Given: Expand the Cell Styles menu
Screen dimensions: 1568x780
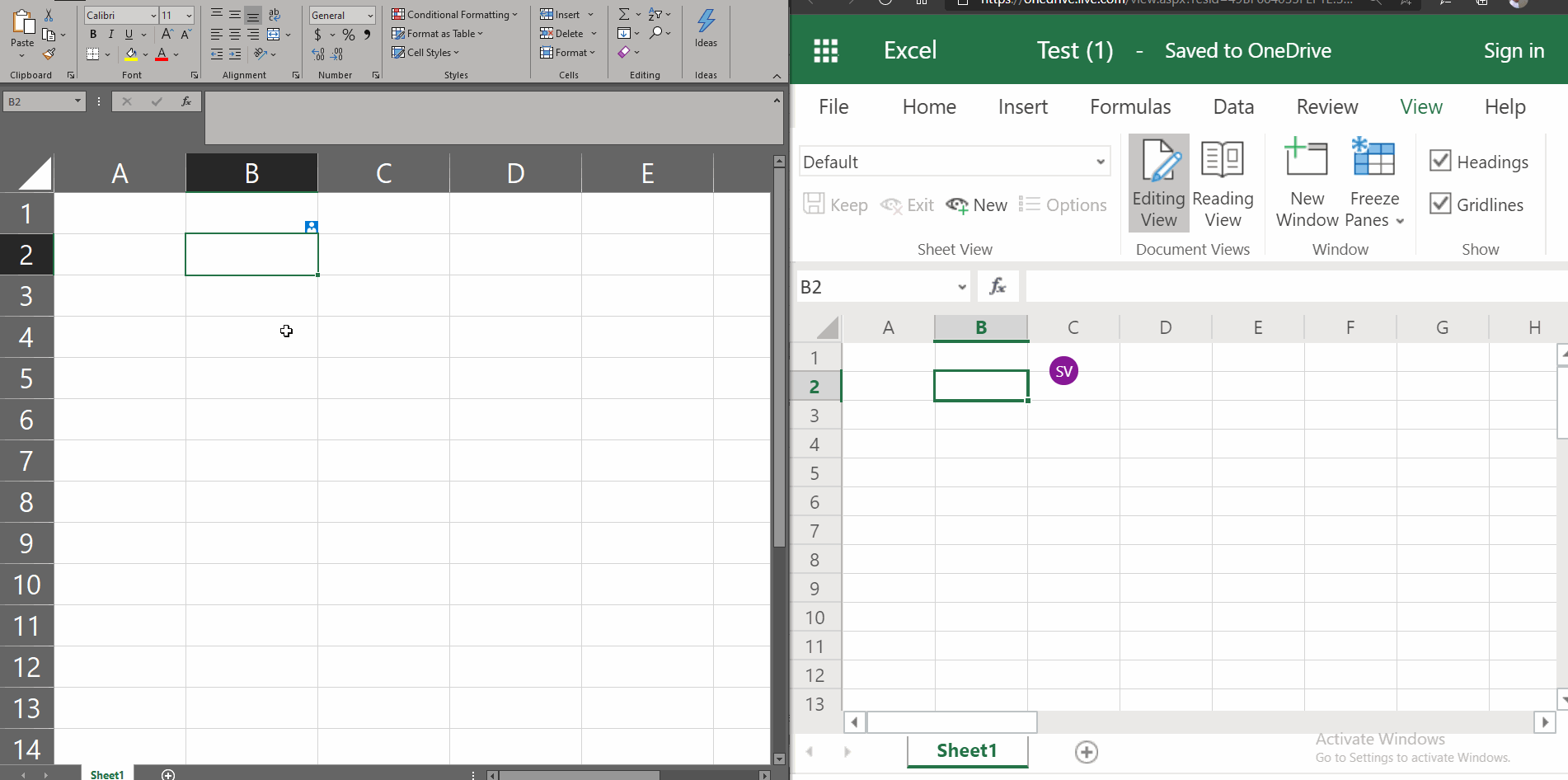Looking at the screenshot, I should point(425,53).
